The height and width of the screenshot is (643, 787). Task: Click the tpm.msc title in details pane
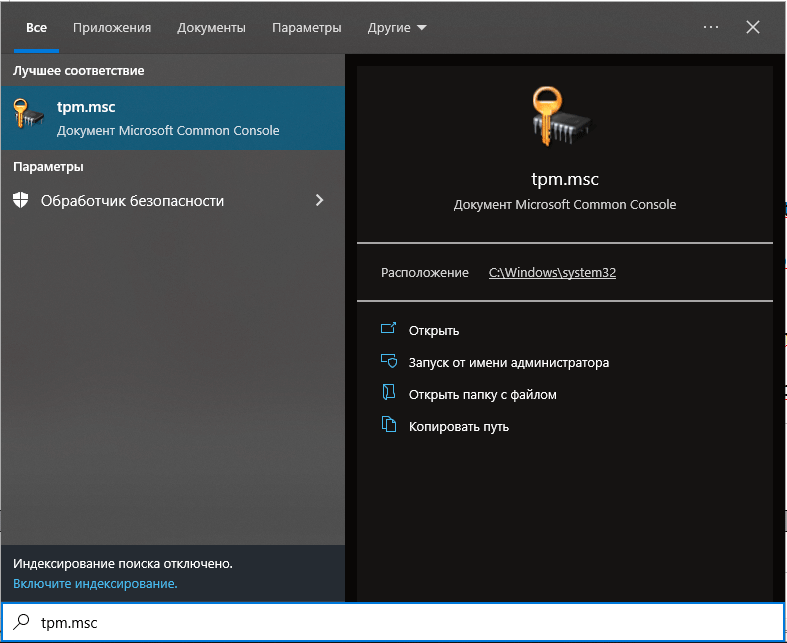565,179
